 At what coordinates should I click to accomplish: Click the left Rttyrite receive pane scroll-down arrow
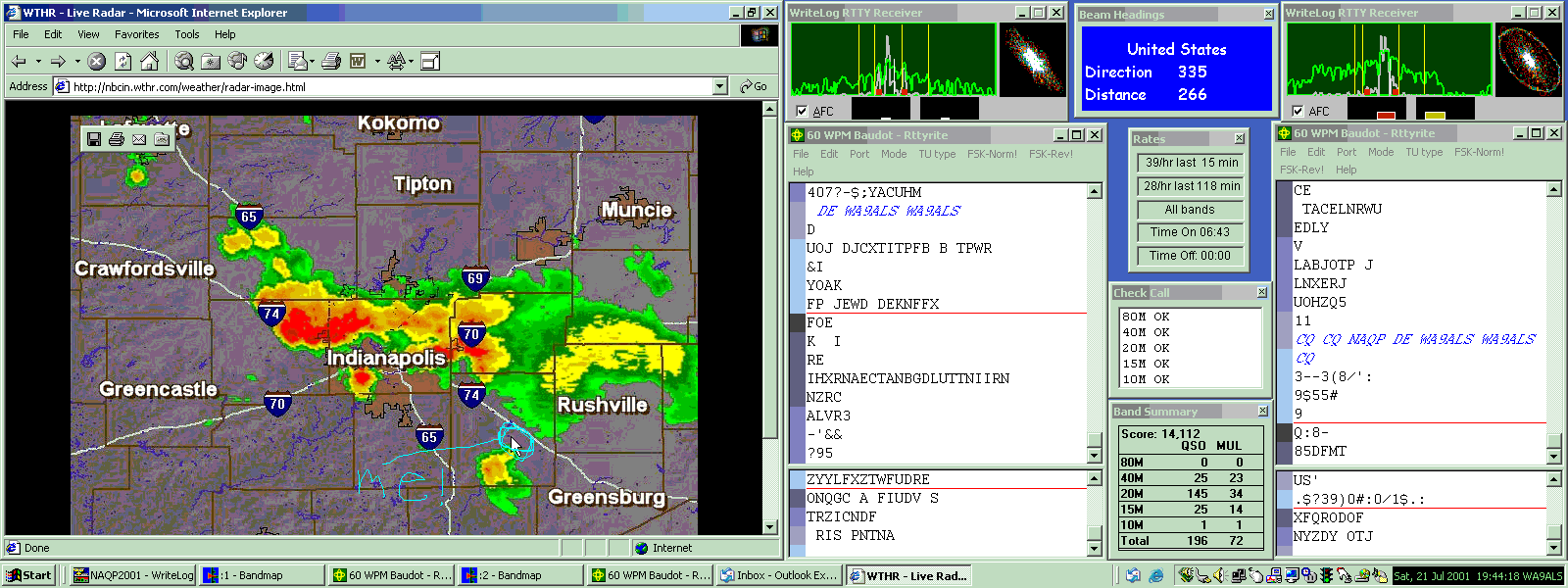click(1095, 456)
